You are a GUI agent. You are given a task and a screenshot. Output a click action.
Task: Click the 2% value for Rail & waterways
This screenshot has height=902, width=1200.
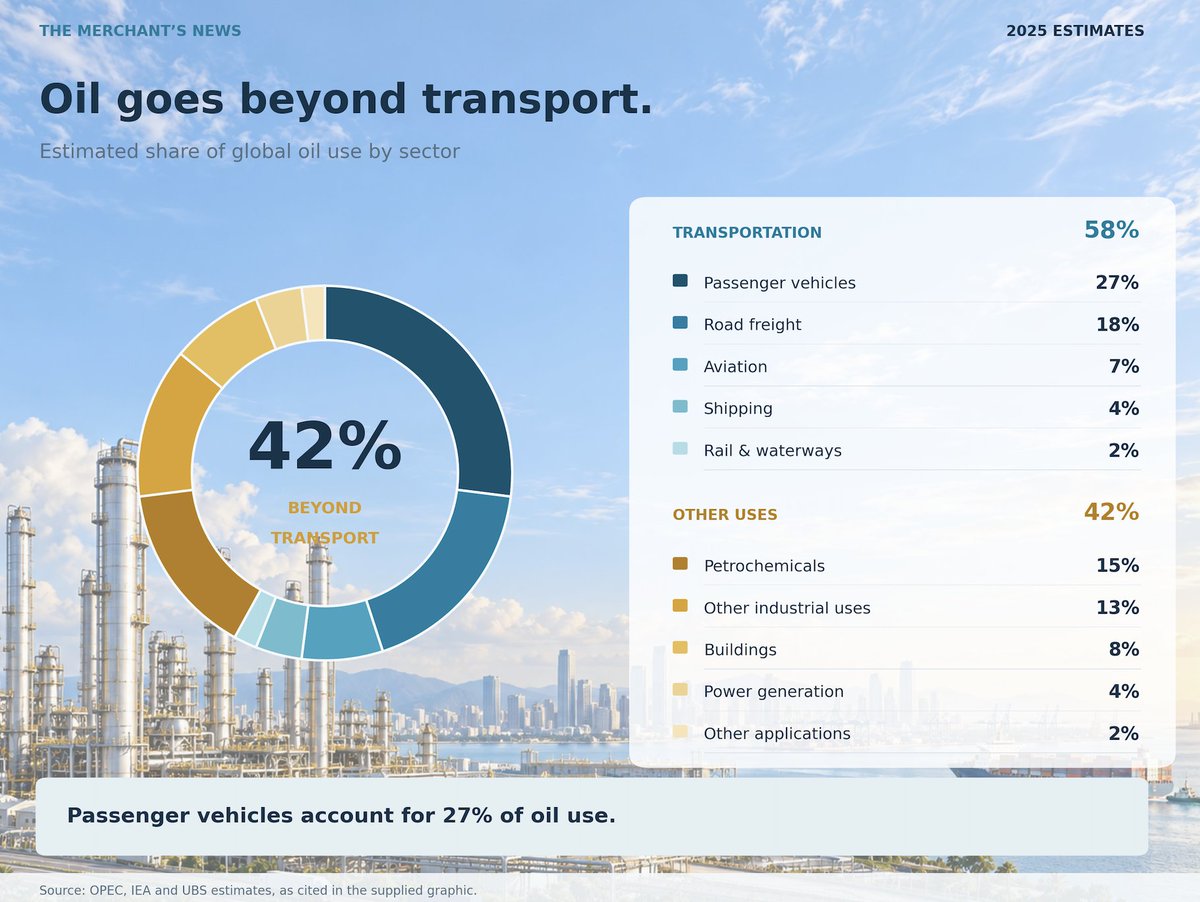click(1124, 451)
